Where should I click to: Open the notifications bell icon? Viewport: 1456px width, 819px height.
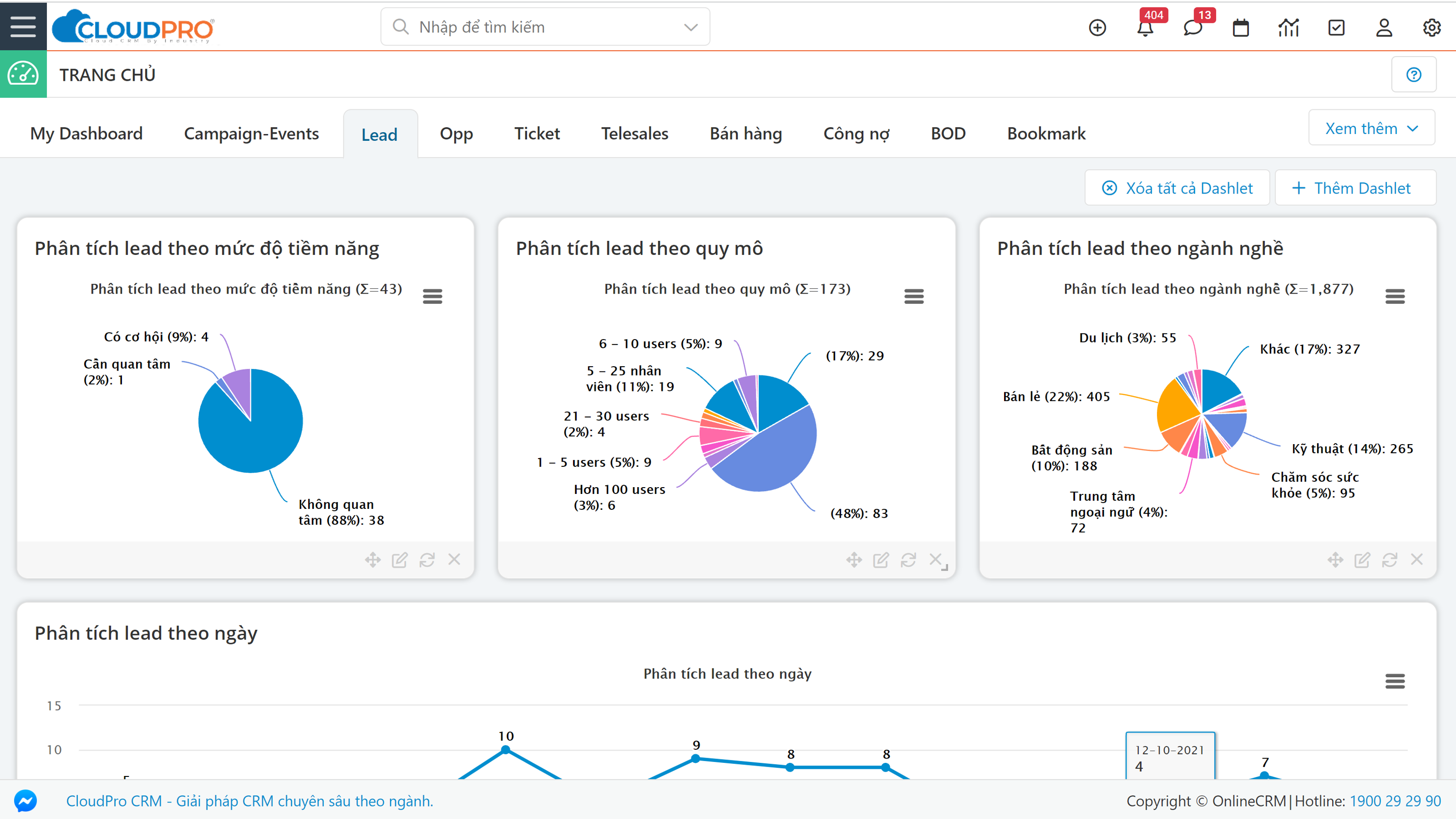click(x=1146, y=27)
